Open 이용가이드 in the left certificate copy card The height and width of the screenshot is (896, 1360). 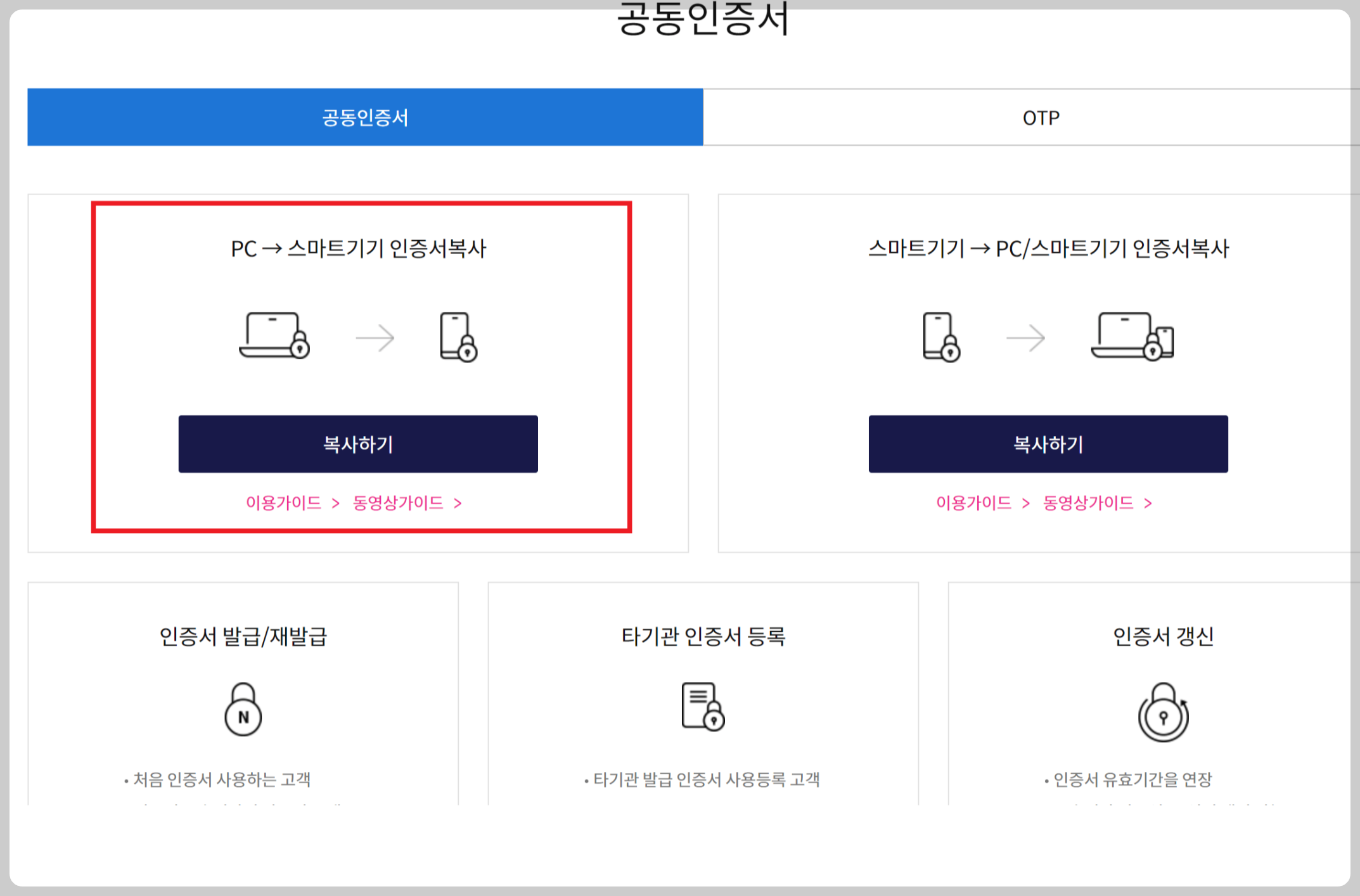[283, 503]
